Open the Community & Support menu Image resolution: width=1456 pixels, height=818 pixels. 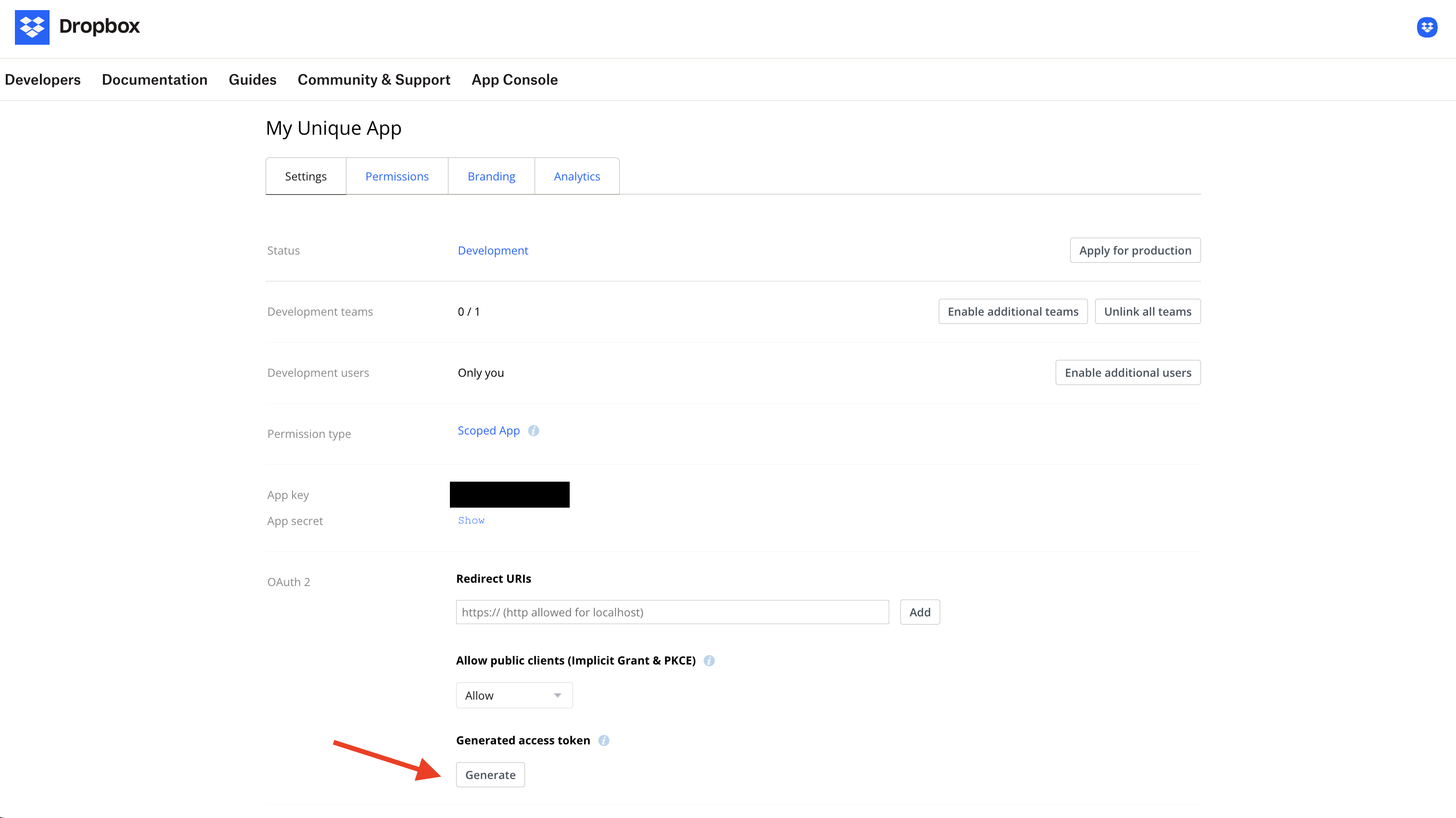point(373,80)
